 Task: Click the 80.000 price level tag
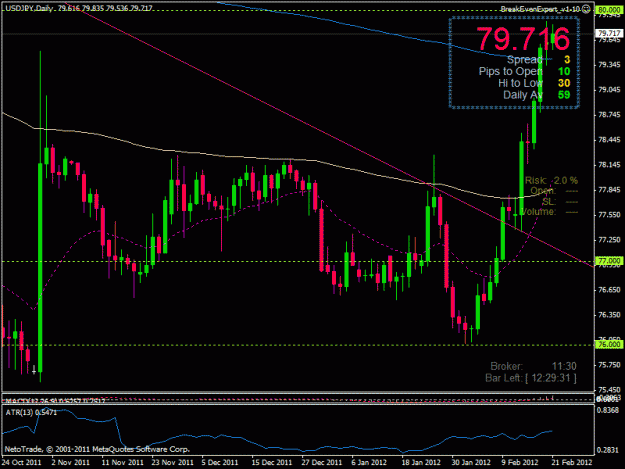609,11
